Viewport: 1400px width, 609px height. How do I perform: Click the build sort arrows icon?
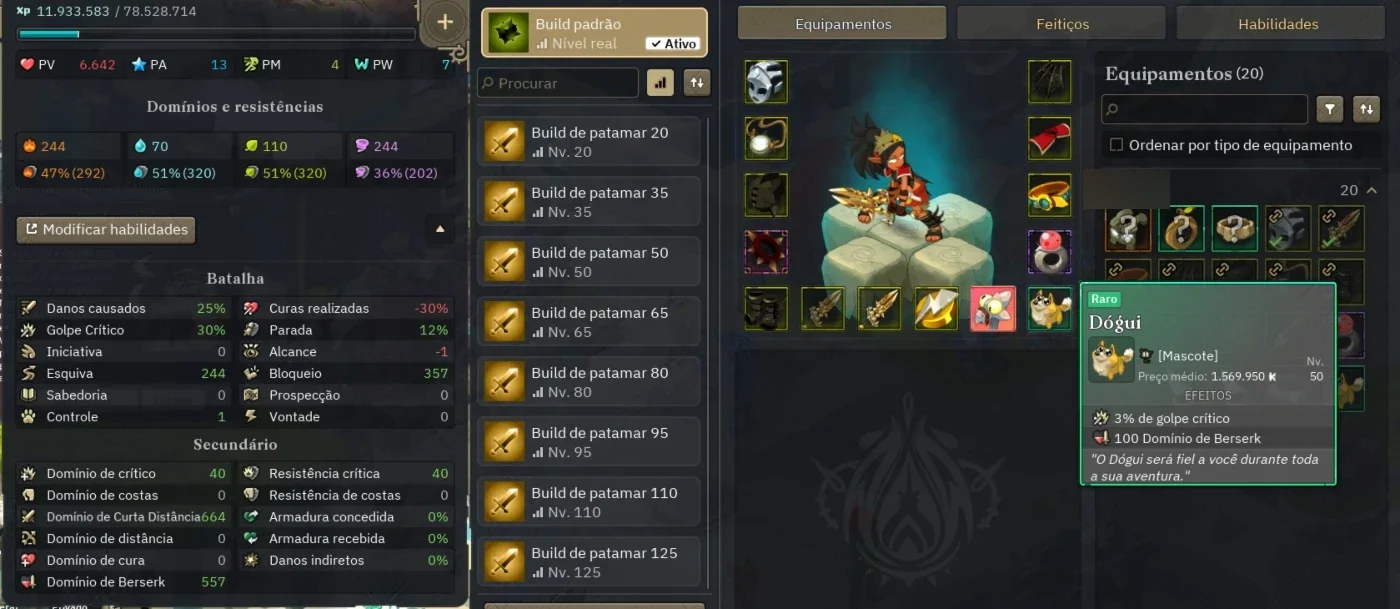click(697, 83)
